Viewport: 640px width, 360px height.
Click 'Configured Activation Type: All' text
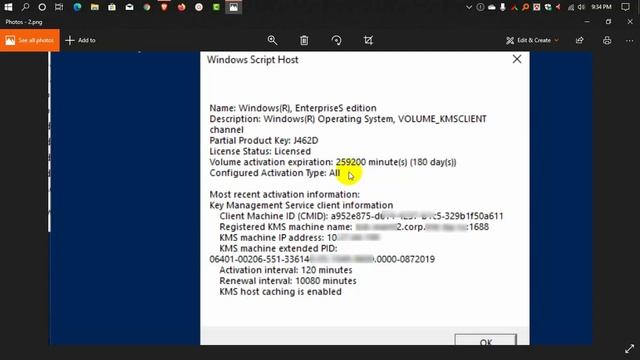point(275,173)
